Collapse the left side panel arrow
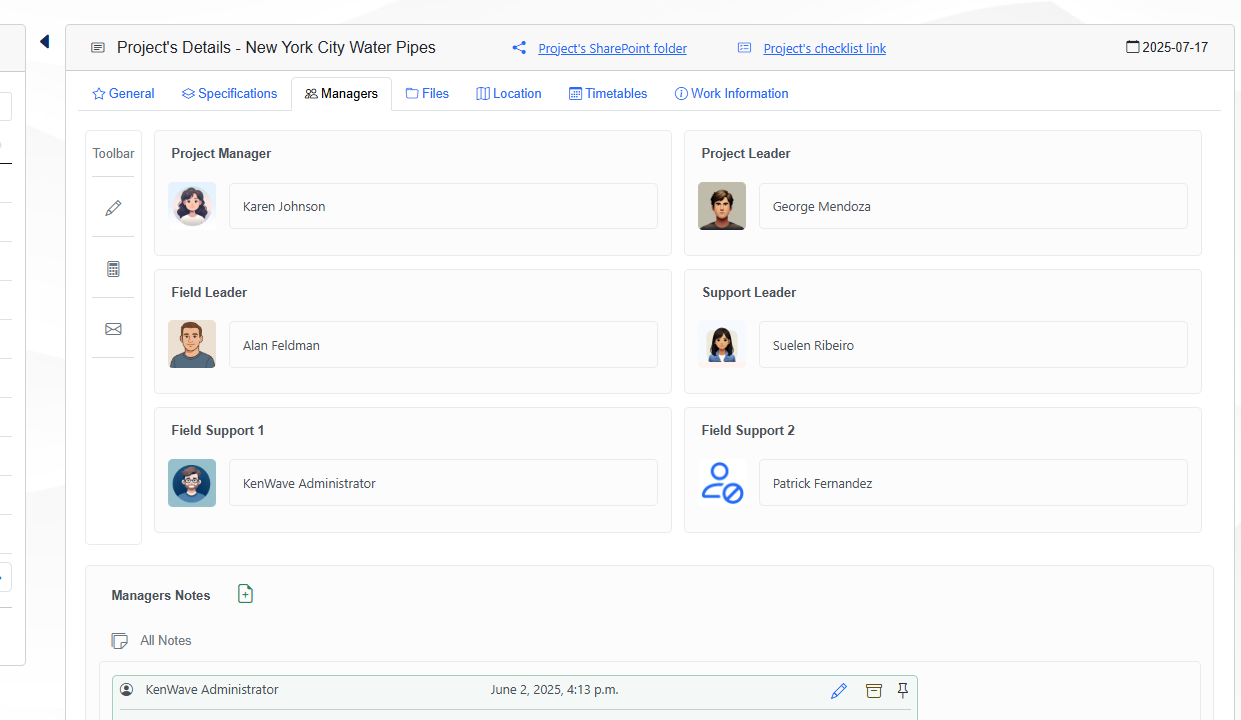The height and width of the screenshot is (720, 1241). [x=44, y=41]
